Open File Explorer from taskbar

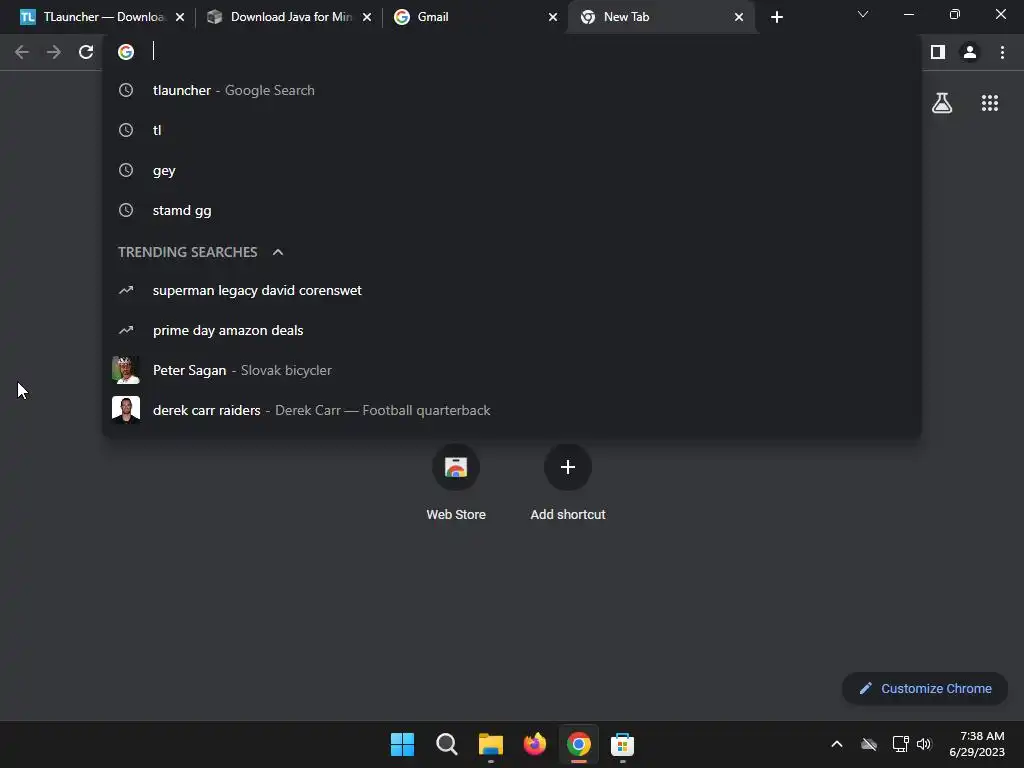[x=490, y=744]
